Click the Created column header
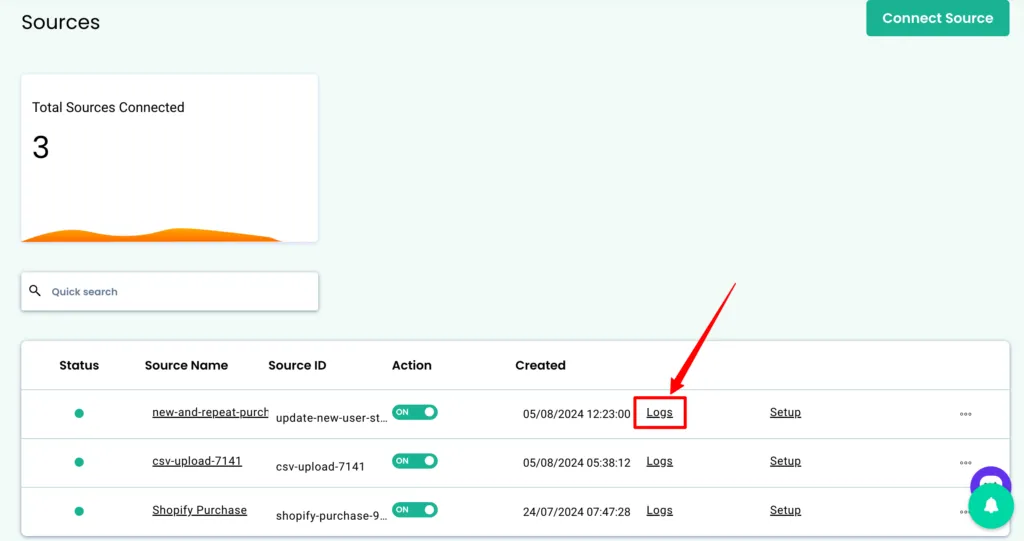The height and width of the screenshot is (541, 1024). [540, 365]
